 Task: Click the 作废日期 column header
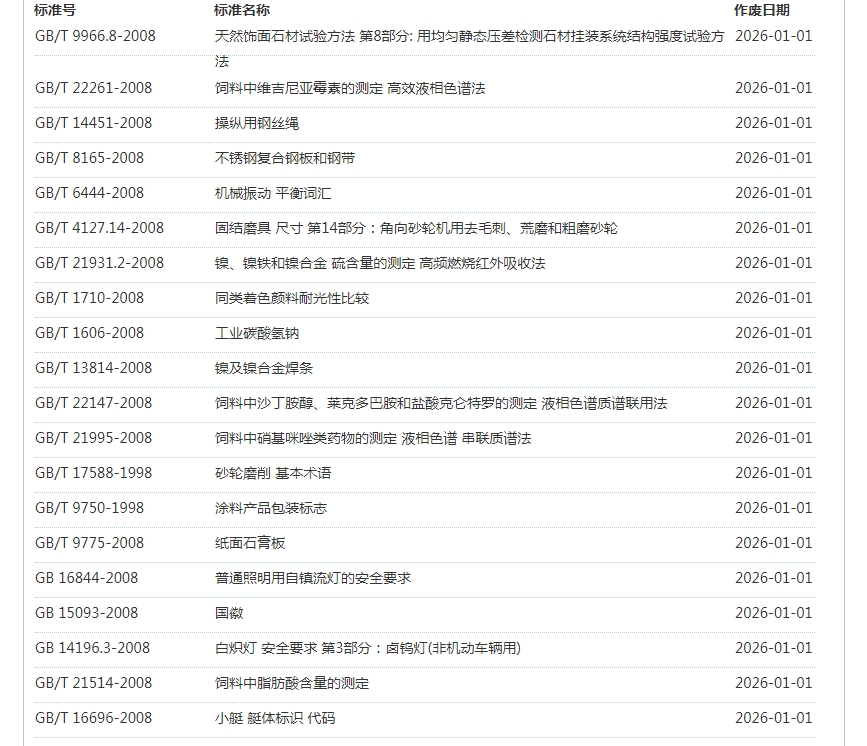(761, 11)
